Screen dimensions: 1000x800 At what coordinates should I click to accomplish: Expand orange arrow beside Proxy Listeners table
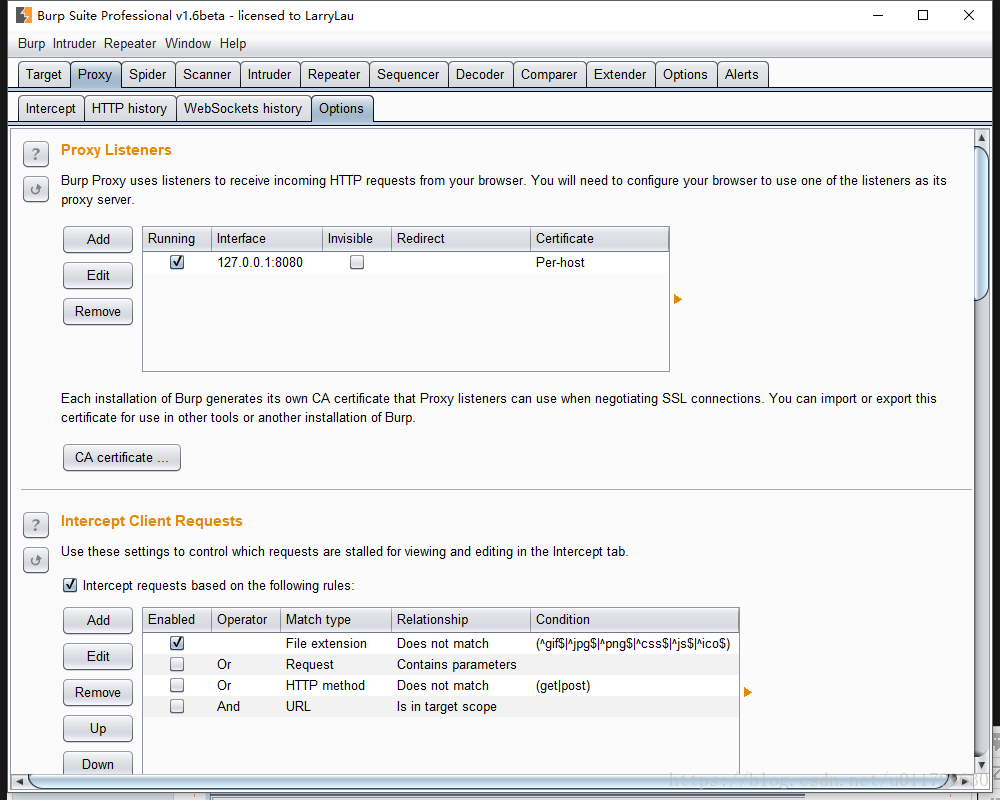point(678,299)
